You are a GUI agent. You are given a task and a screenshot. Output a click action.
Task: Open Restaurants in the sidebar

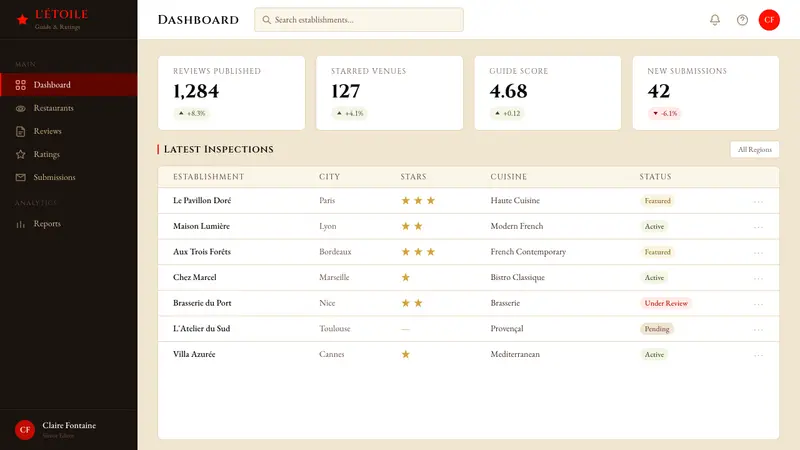click(x=68, y=108)
